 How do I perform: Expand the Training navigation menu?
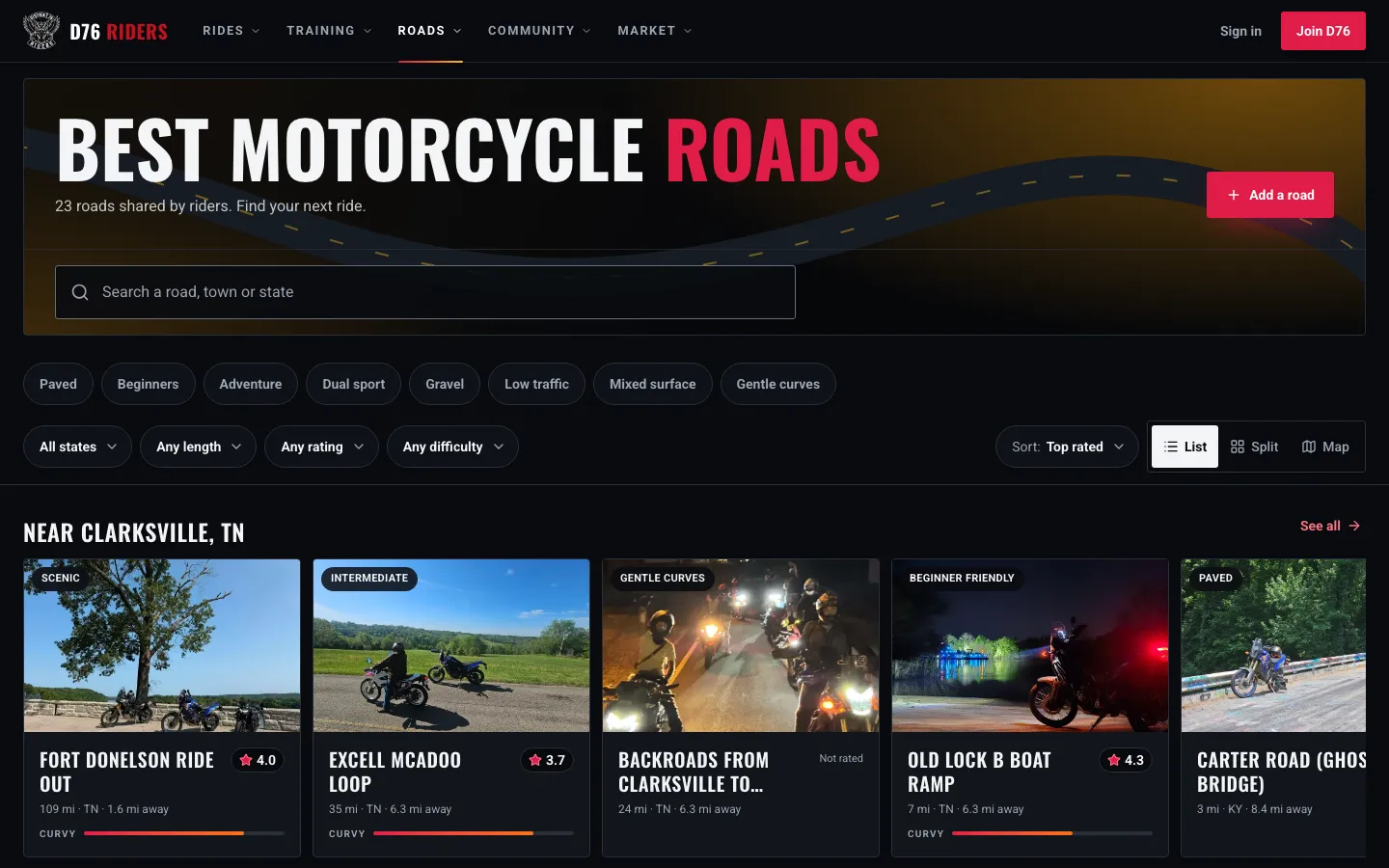(x=329, y=31)
